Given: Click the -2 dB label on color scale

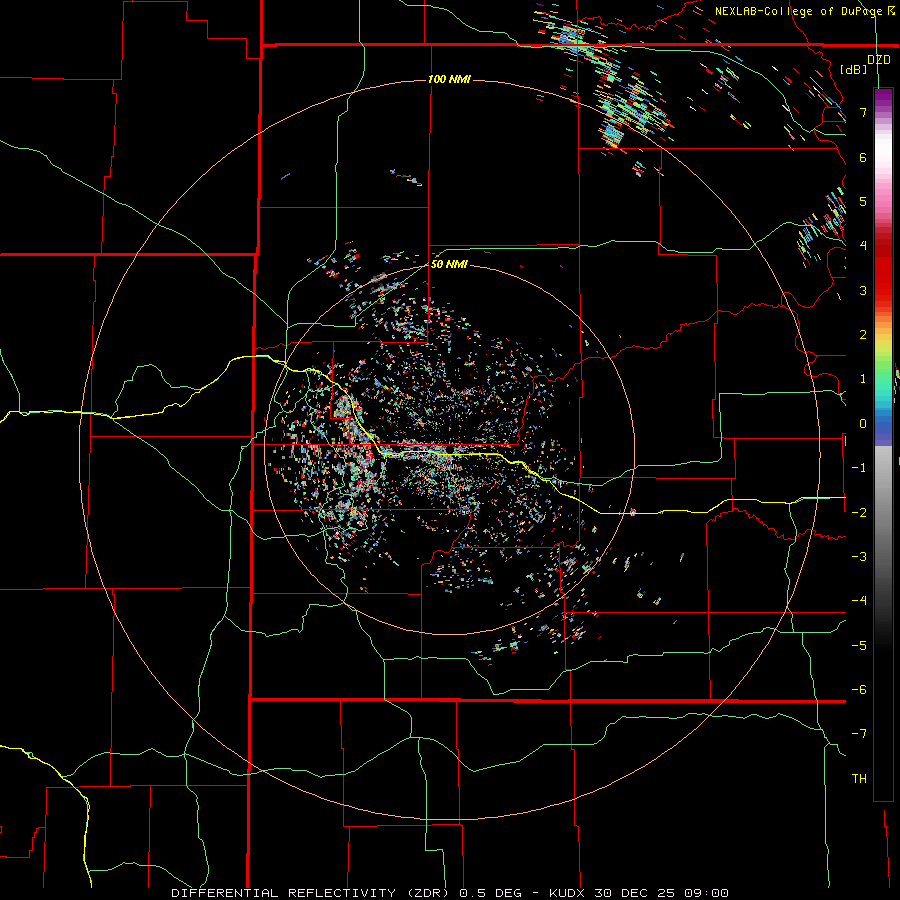Looking at the screenshot, I should 859,512.
